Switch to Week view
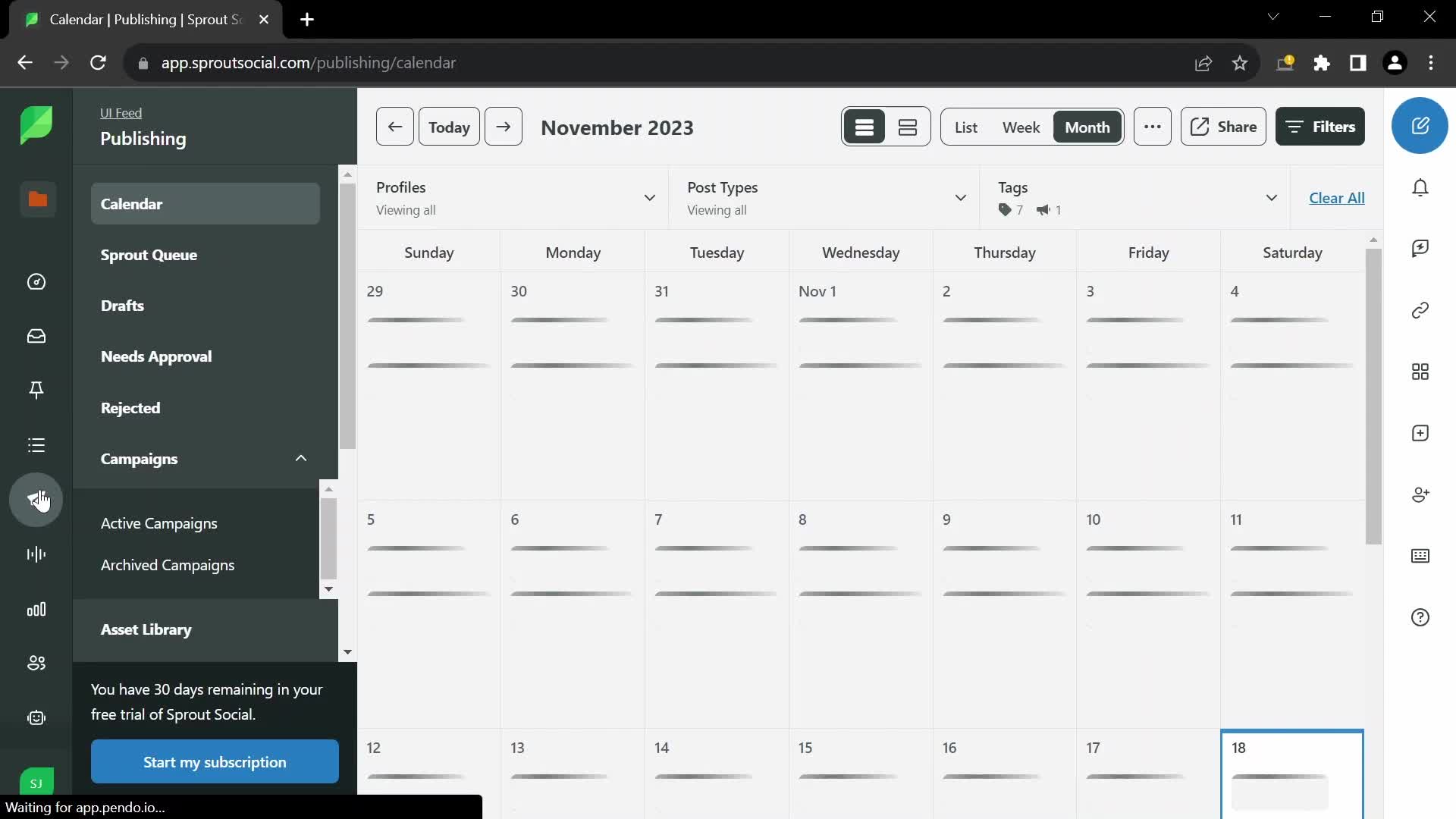 point(1021,126)
